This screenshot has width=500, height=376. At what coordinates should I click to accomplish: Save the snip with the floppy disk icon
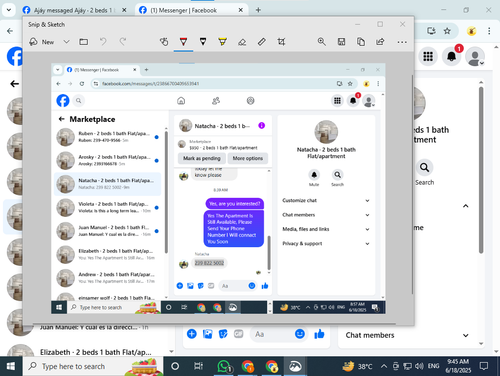[341, 42]
